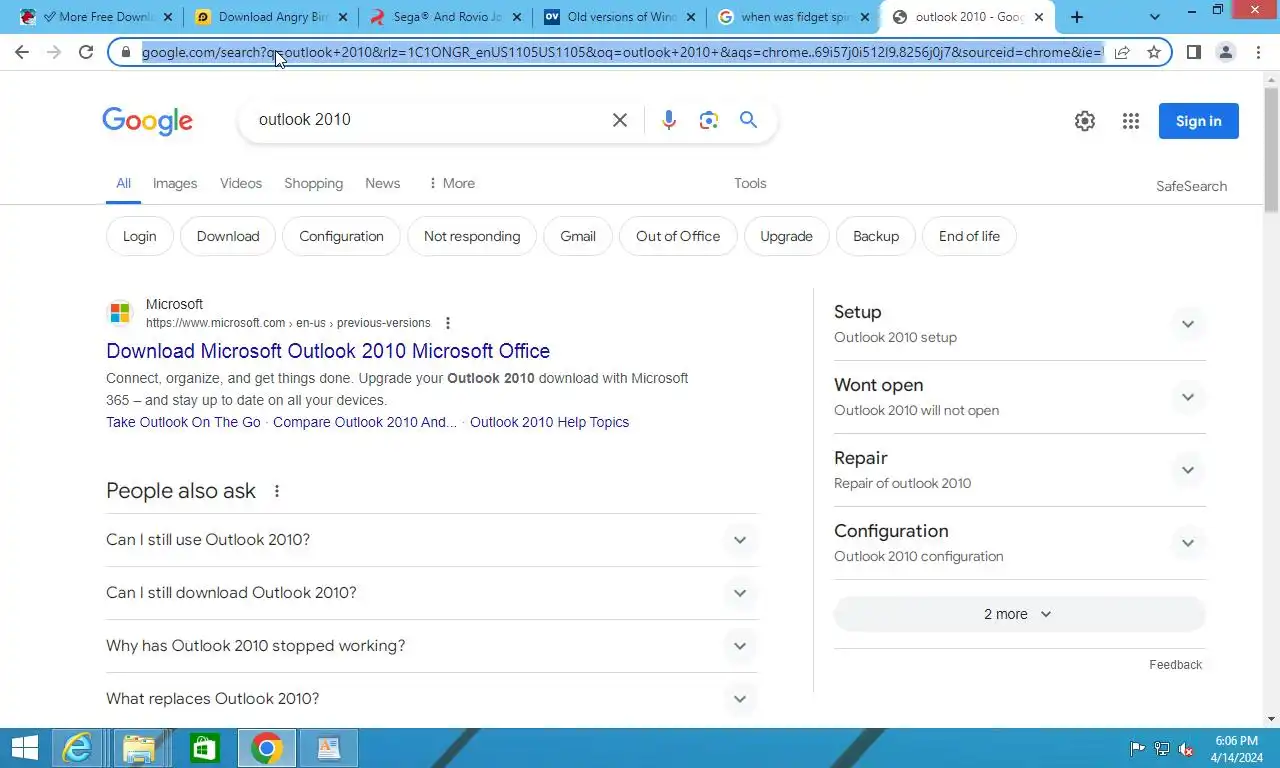
Task: Open 'Download Microsoft Outlook 2010 Microsoft Office' result
Action: 328,351
